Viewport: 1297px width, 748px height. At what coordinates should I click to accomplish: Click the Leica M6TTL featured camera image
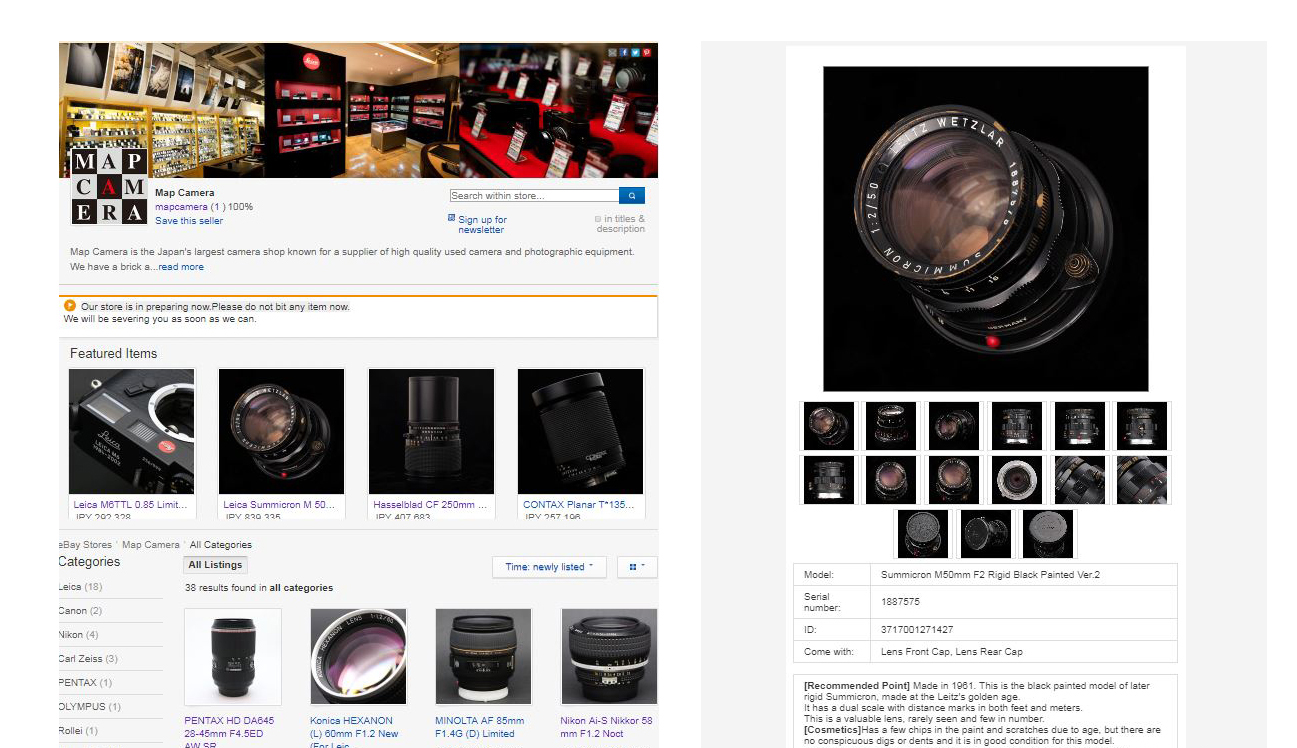pos(132,432)
